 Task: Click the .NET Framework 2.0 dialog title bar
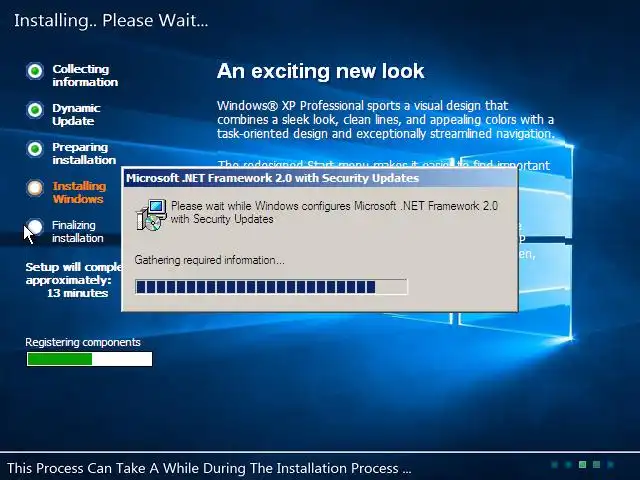(x=320, y=178)
